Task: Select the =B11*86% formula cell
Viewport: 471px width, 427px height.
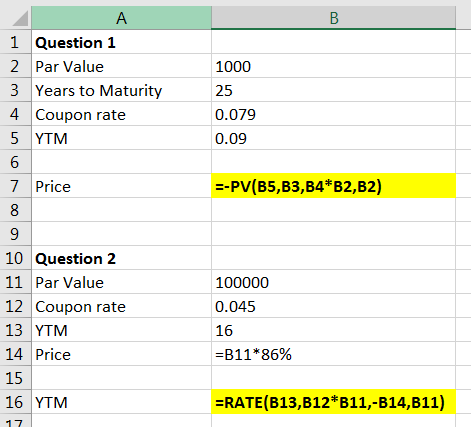Action: [333, 354]
